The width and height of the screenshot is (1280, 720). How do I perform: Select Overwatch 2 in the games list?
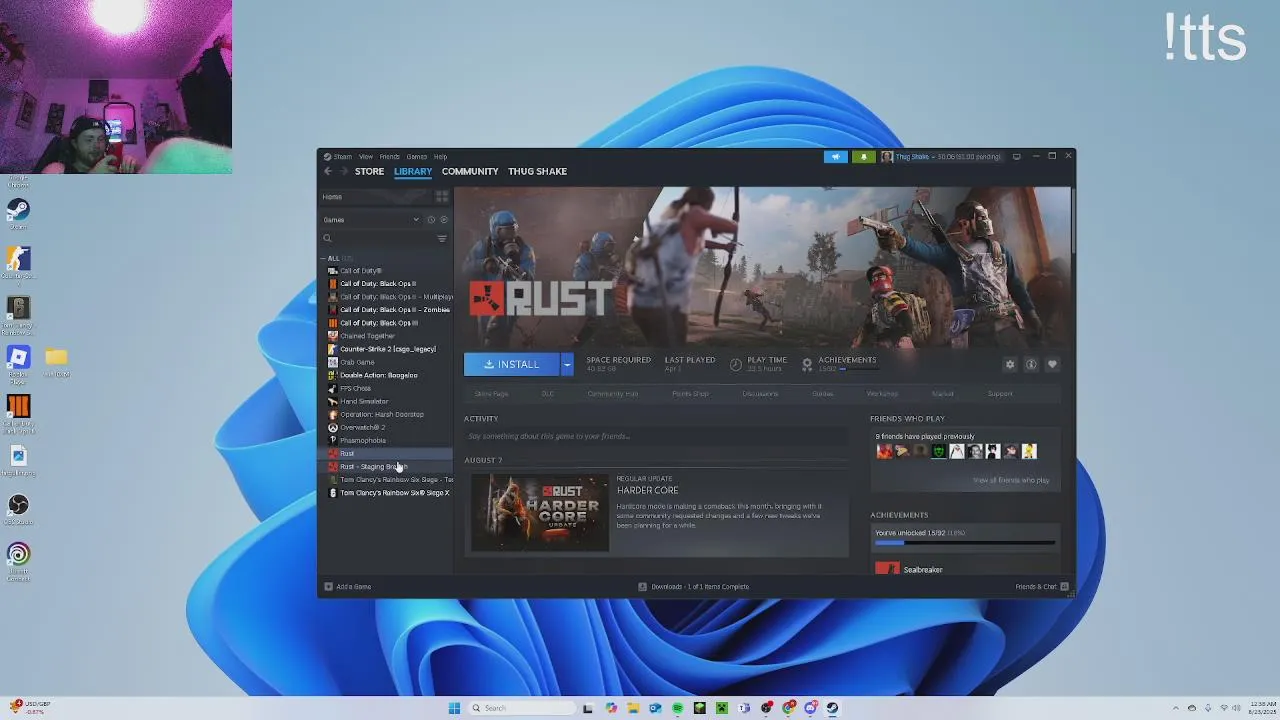tap(387, 427)
